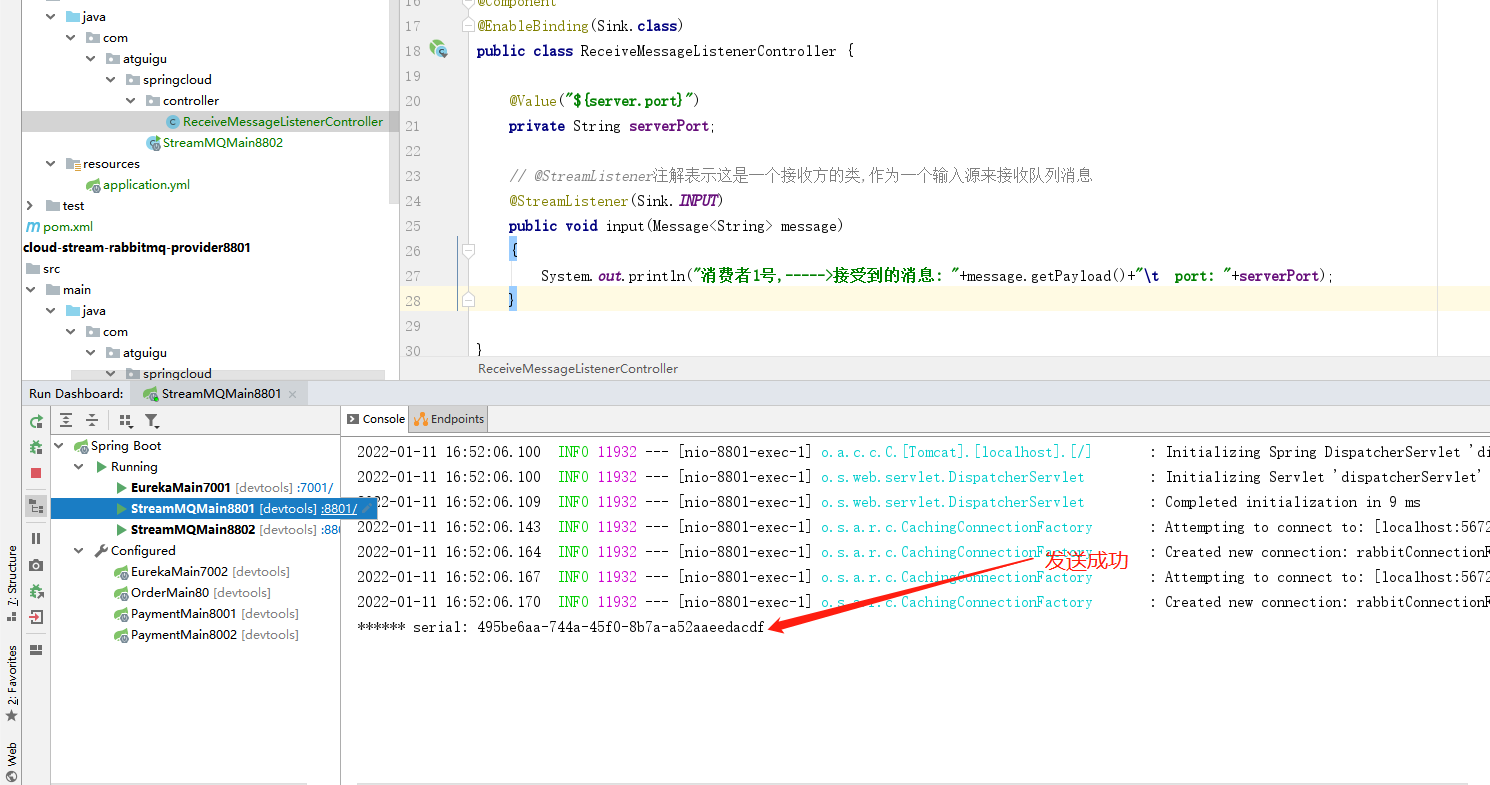
Task: Select the cloud-stream-rabbitmq-provider8801 module
Action: point(137,248)
